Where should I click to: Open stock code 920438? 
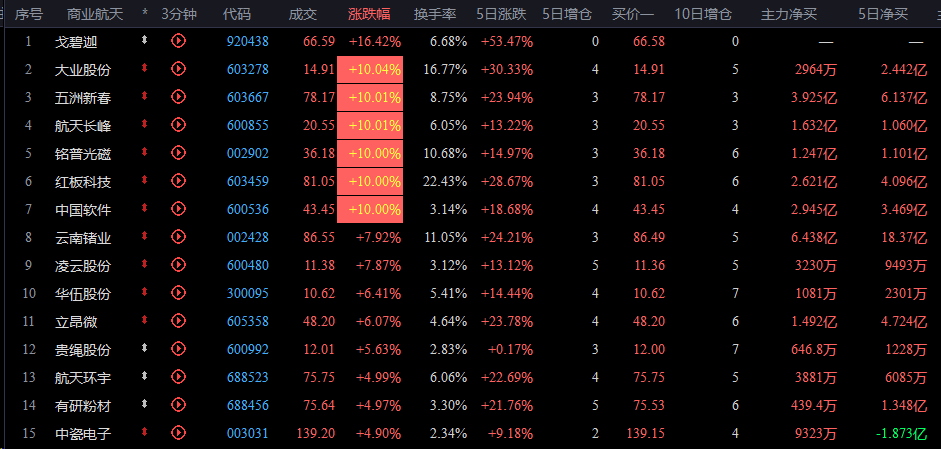(248, 41)
